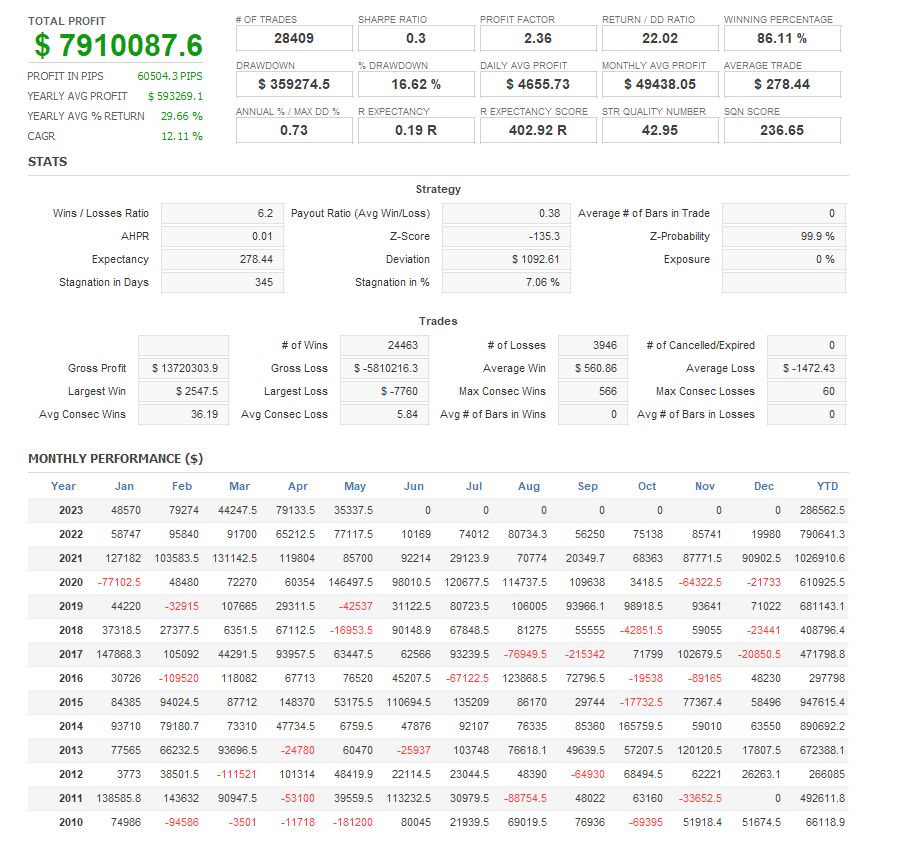Screen dimensions: 900x852
Task: Click the Sharpe Ratio box showing 0.3
Action: [x=416, y=38]
